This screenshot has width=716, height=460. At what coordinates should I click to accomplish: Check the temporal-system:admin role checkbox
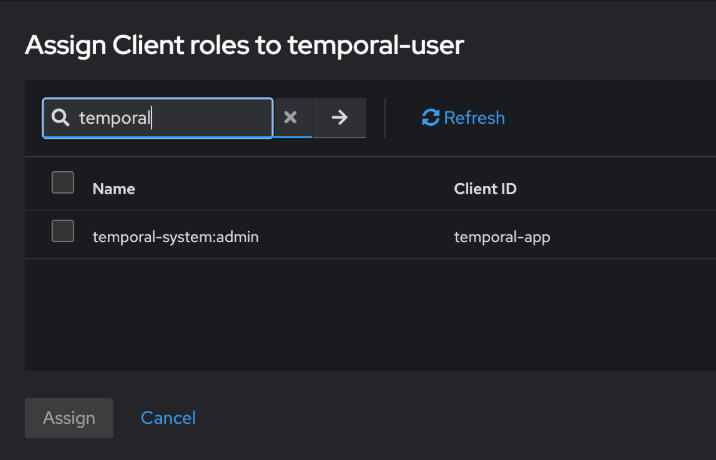coord(63,231)
